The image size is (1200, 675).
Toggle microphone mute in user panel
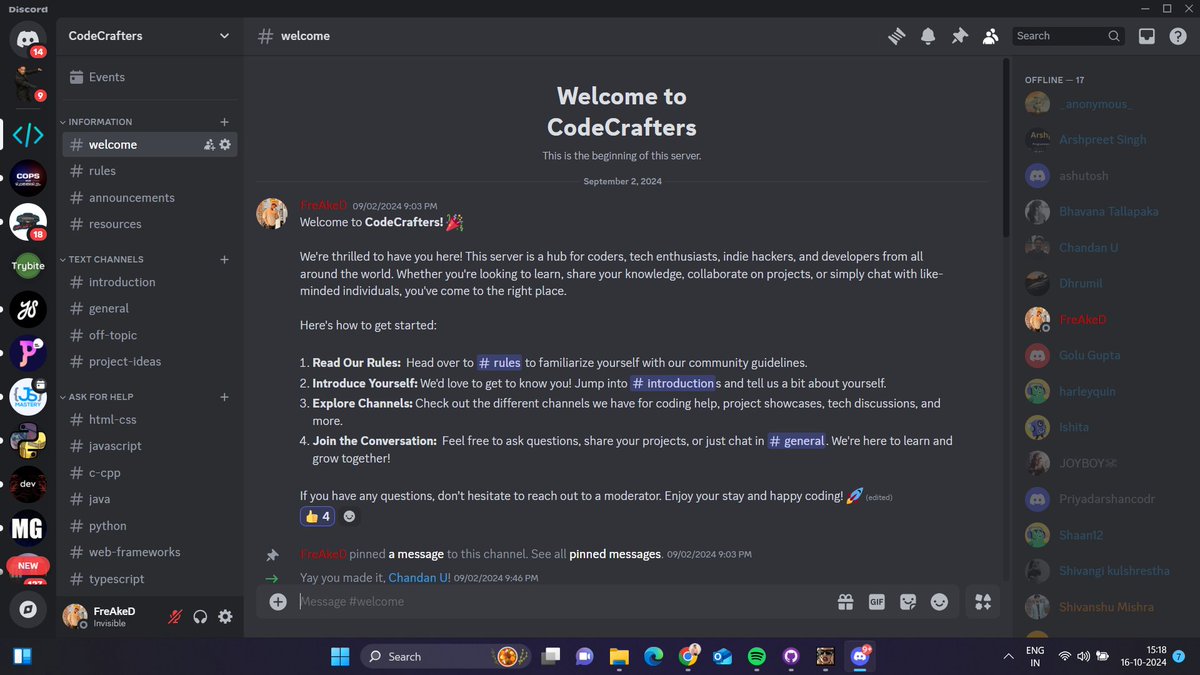point(175,617)
